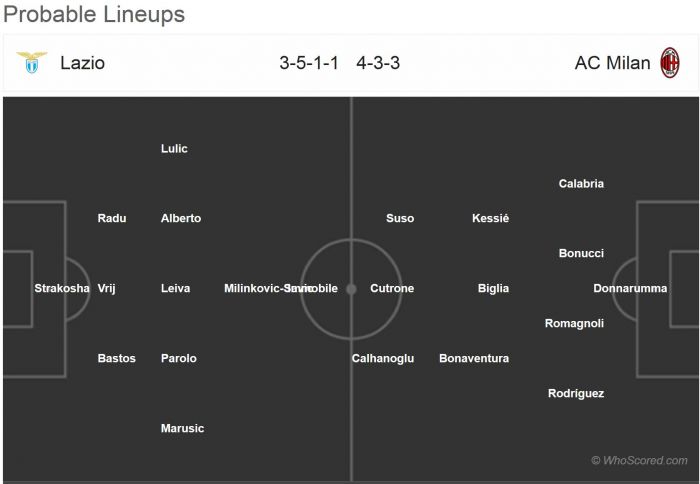Click player Lulic on left wing
700x484 pixels.
[x=174, y=148]
